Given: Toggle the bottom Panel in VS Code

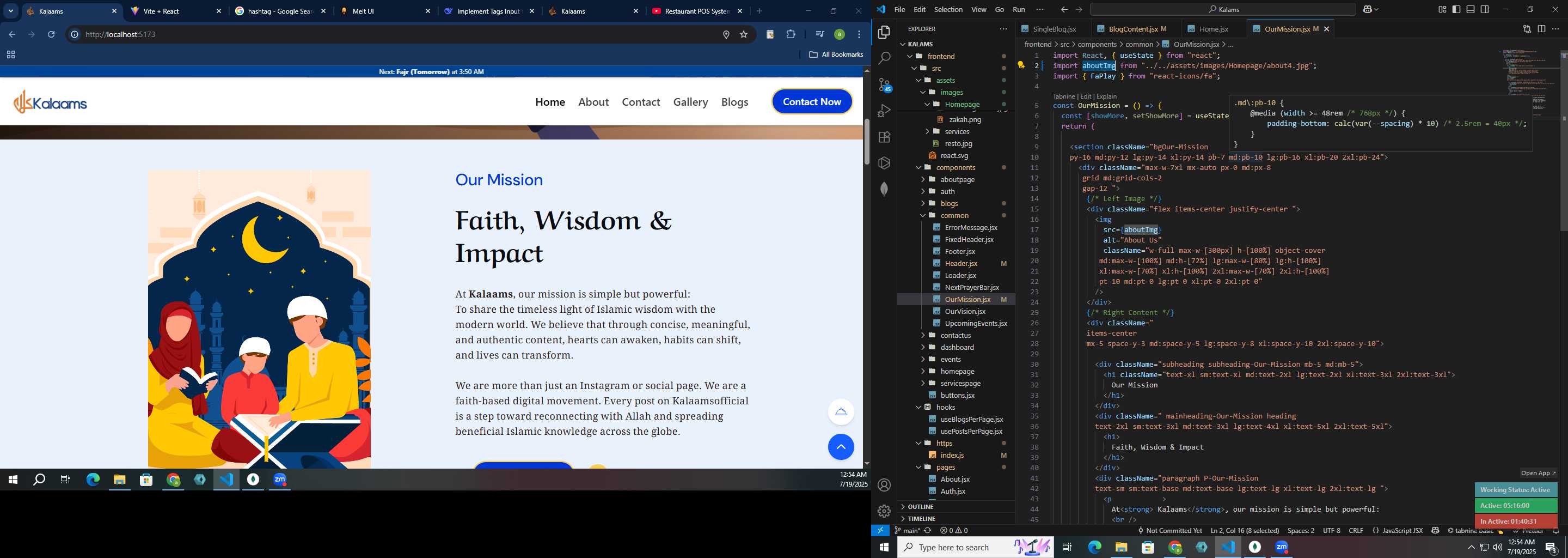Looking at the screenshot, I should [1470, 9].
